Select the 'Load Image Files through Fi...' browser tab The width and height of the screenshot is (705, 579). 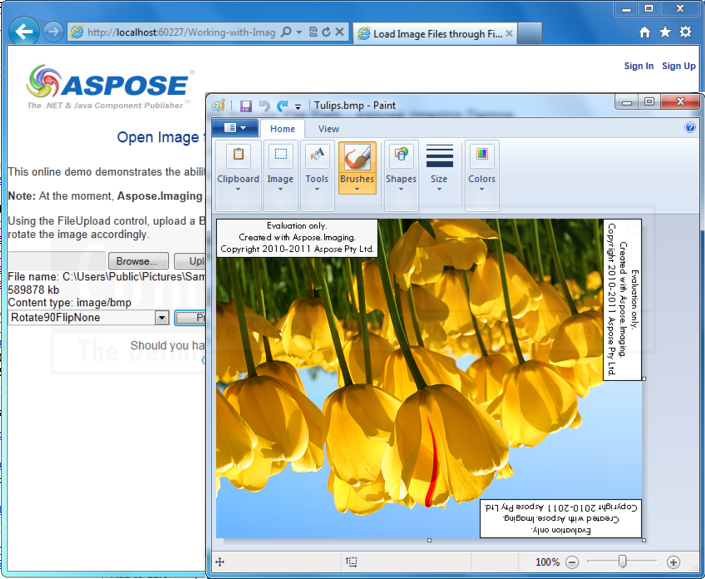[x=435, y=34]
